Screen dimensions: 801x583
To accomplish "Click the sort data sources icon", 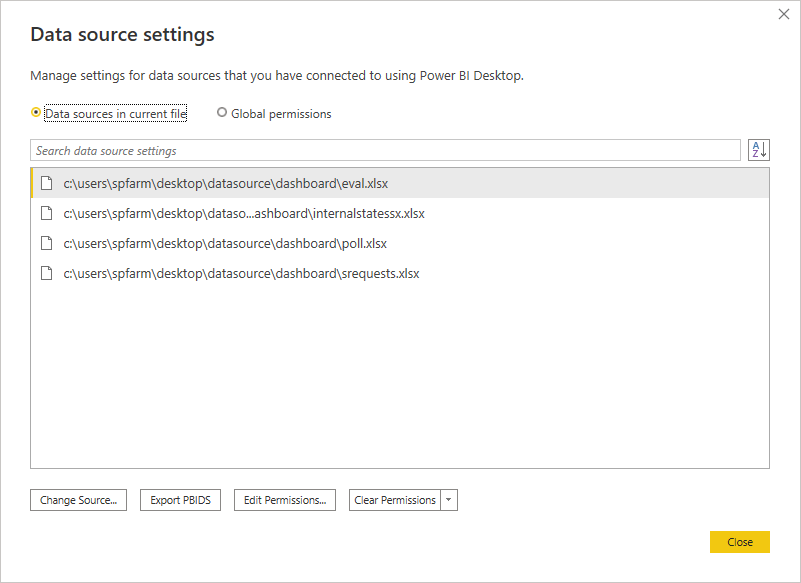I will [x=759, y=149].
